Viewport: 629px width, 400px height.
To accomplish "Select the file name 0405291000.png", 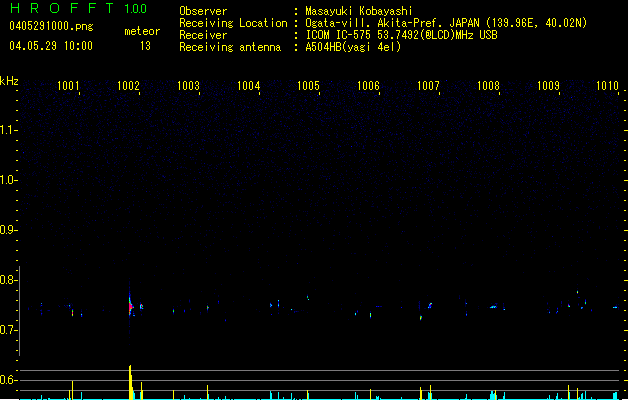I will [x=51, y=26].
